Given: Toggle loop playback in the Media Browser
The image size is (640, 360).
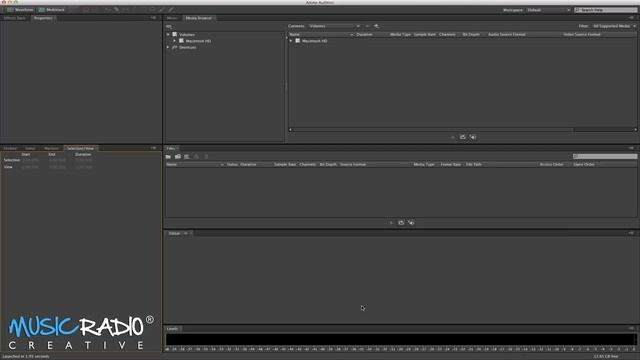Looking at the screenshot, I should point(462,138).
